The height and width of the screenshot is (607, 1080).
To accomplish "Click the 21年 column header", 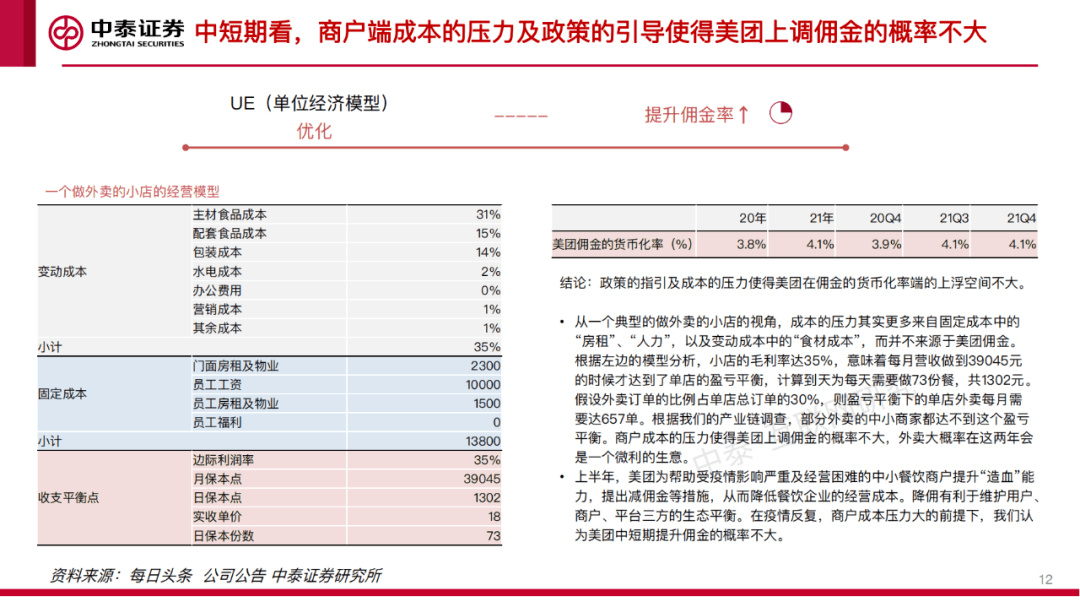I will [x=821, y=218].
